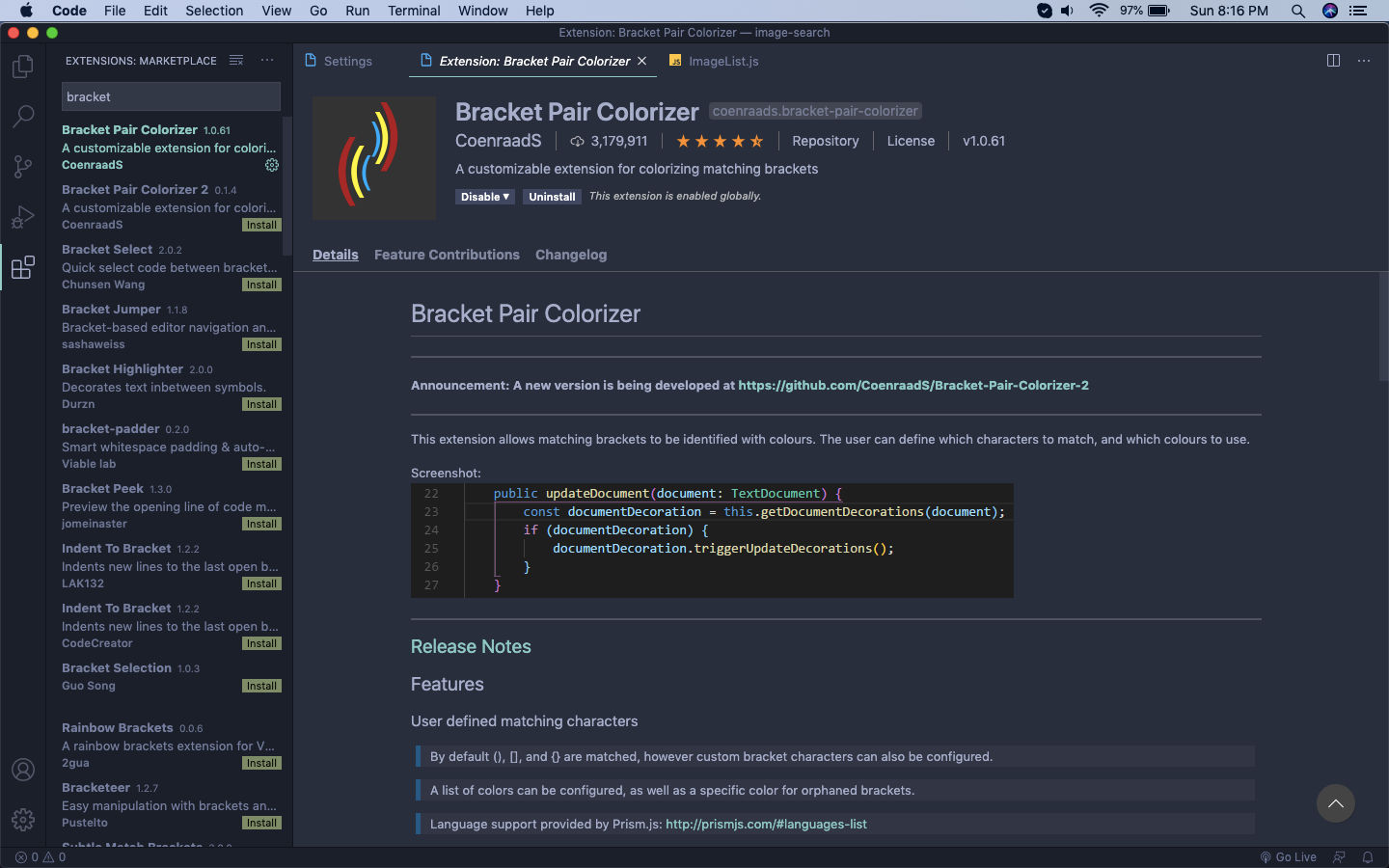The height and width of the screenshot is (868, 1389).
Task: Open the Terminal menu
Action: click(414, 11)
